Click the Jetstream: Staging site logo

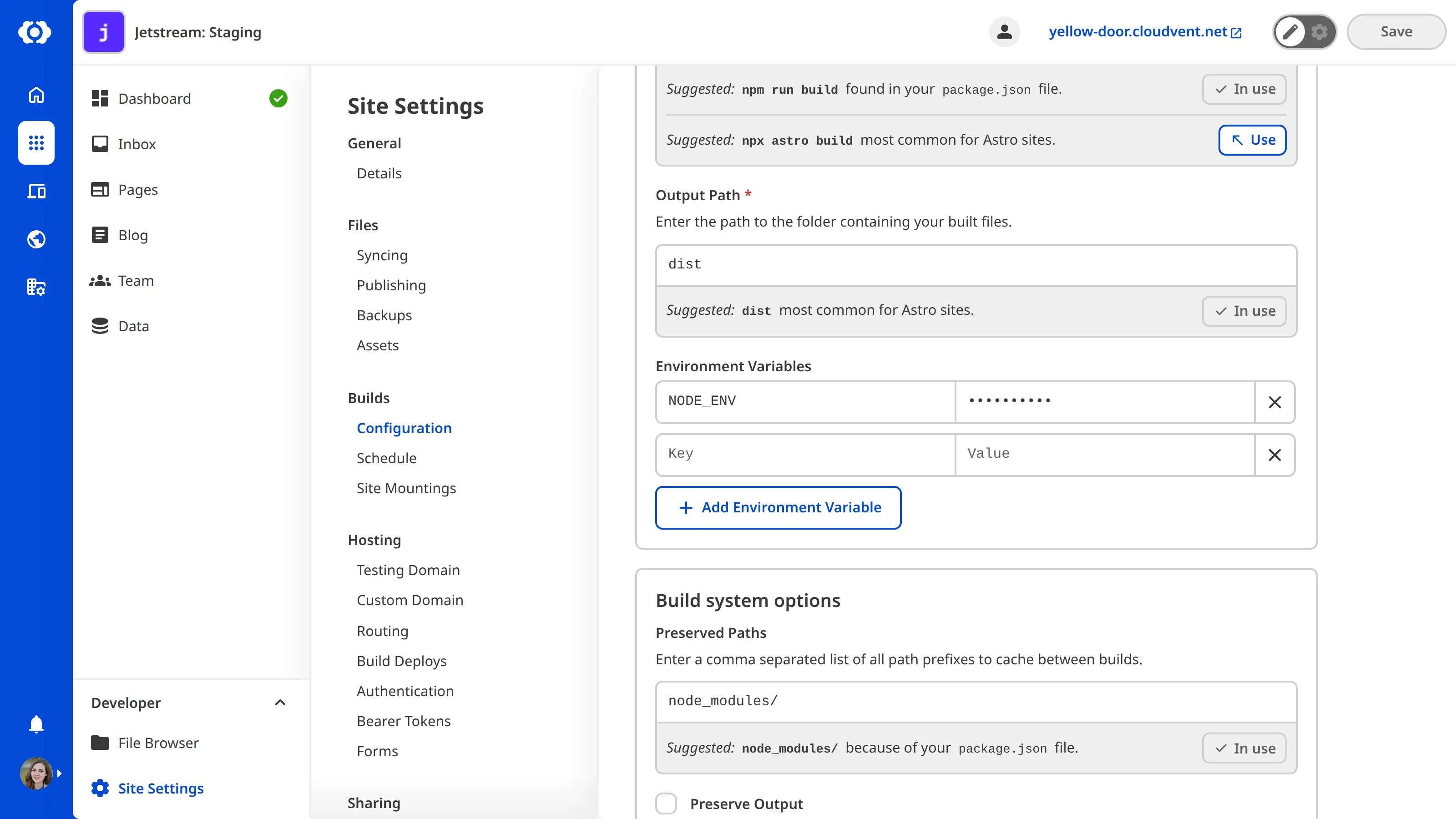103,32
